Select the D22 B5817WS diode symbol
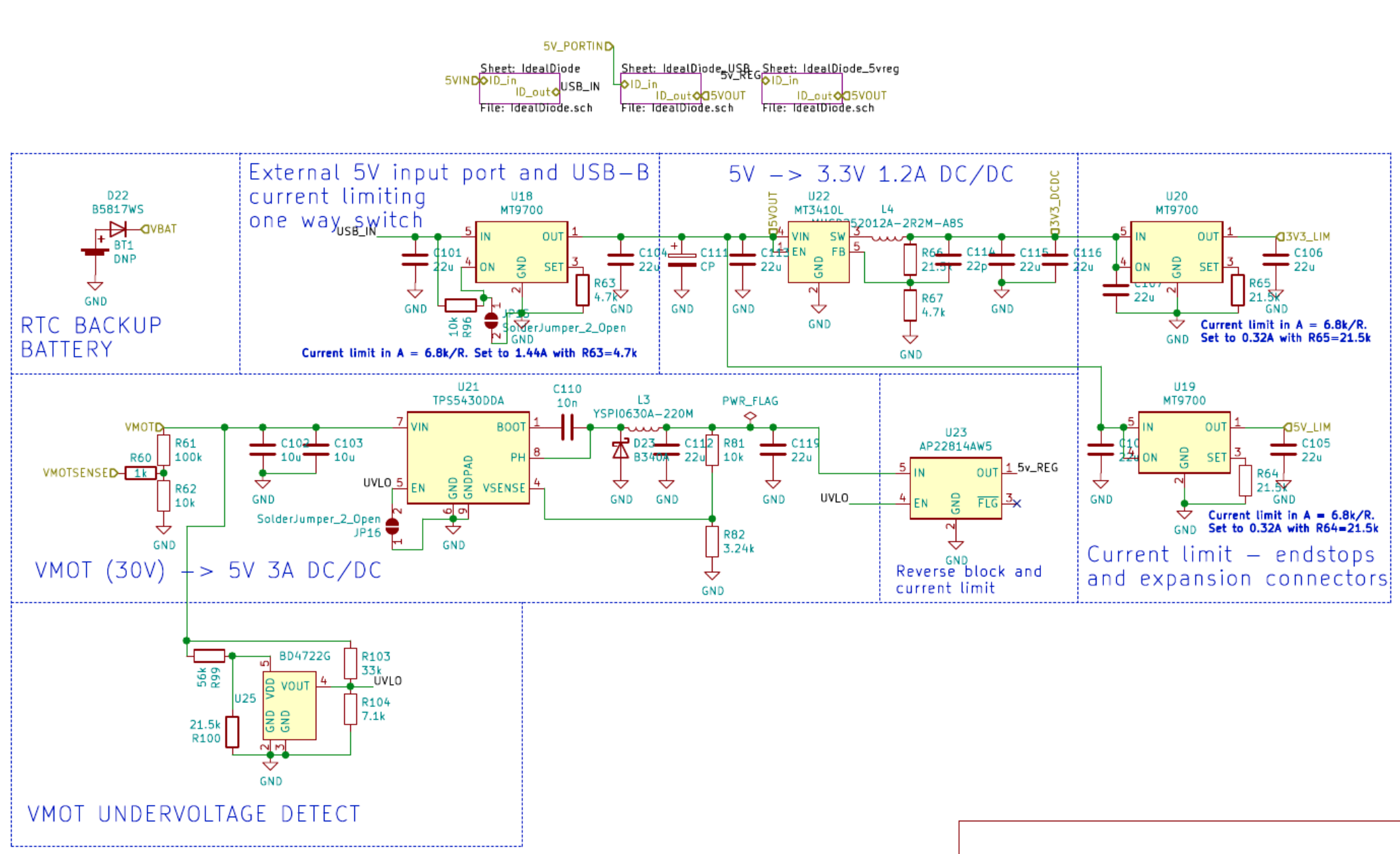Screen dimensions: 1400x854 point(118,229)
